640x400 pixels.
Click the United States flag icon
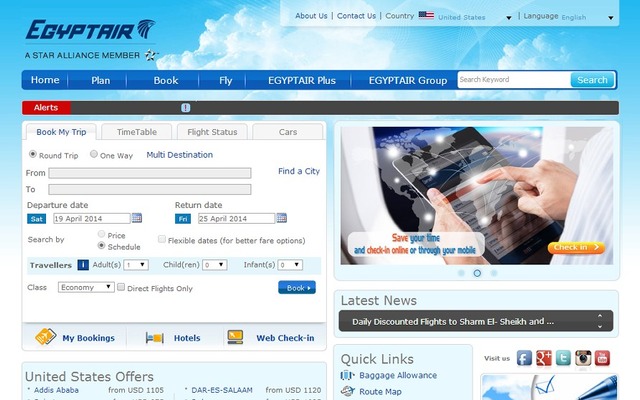[x=426, y=16]
